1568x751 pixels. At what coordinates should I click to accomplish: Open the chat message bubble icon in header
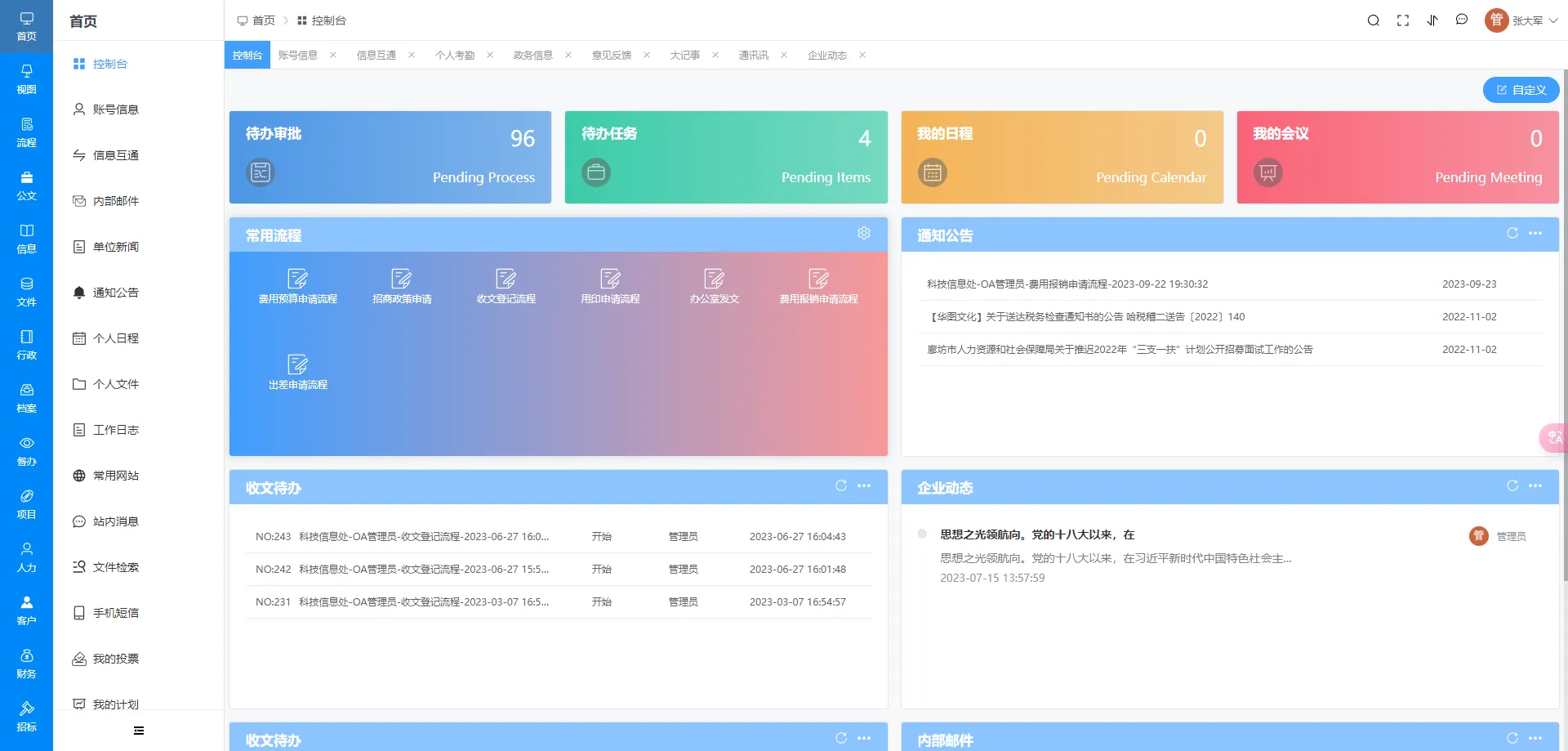(1462, 20)
